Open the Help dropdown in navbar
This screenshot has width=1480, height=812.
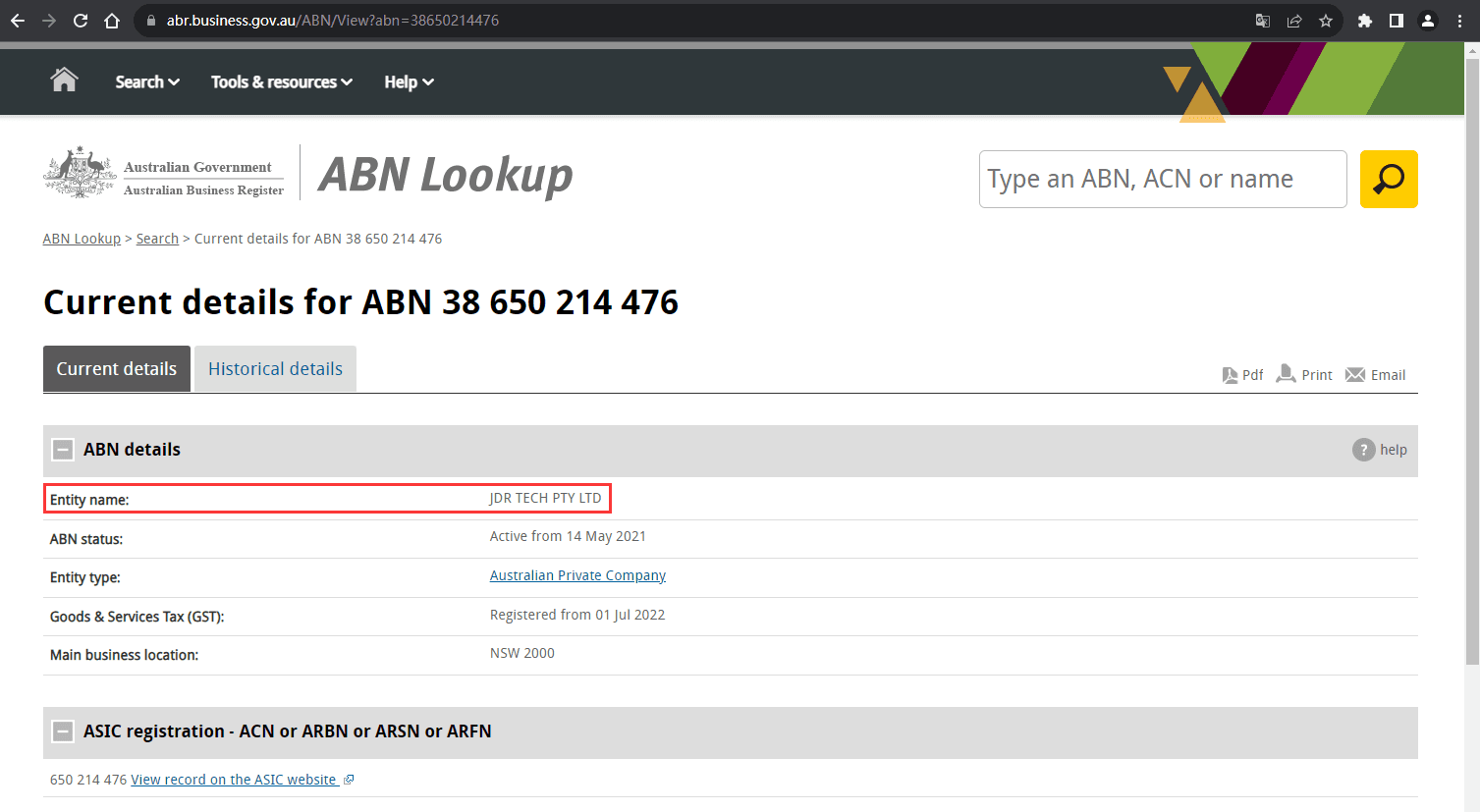(x=409, y=81)
